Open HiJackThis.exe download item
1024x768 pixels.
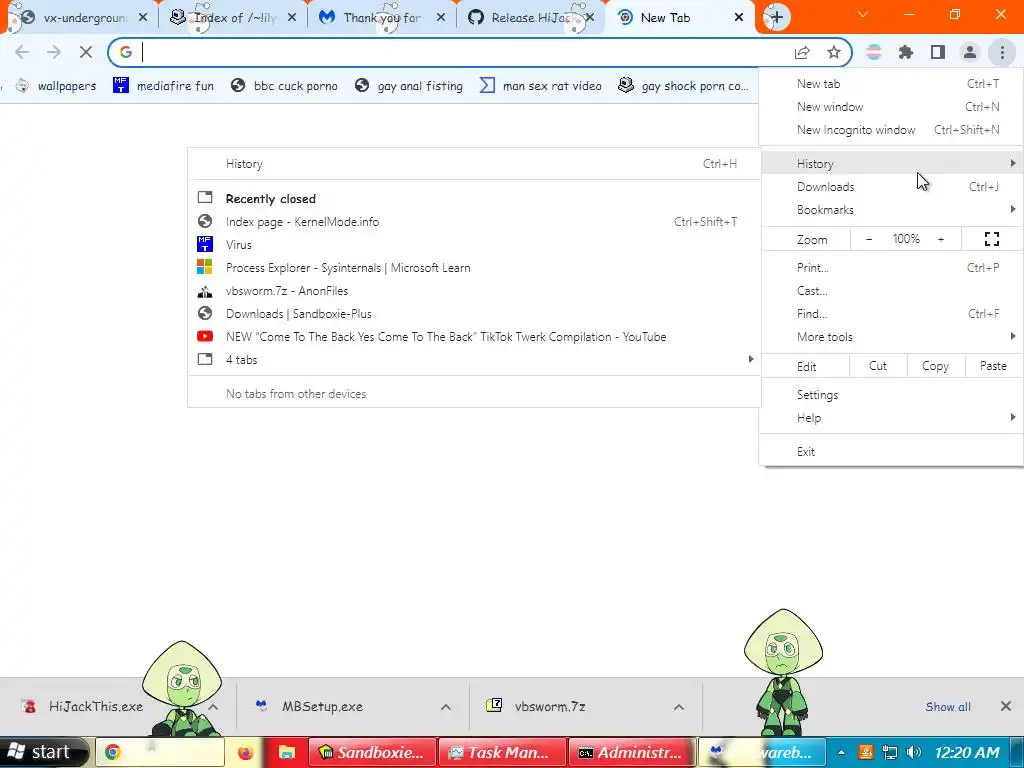(96, 707)
